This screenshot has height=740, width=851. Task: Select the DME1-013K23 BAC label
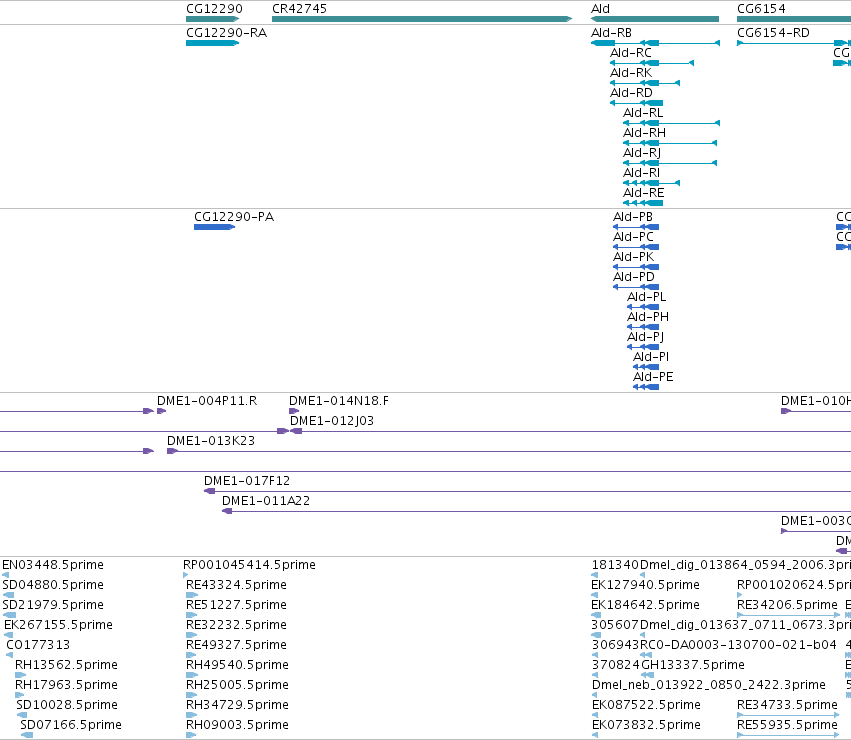[211, 441]
